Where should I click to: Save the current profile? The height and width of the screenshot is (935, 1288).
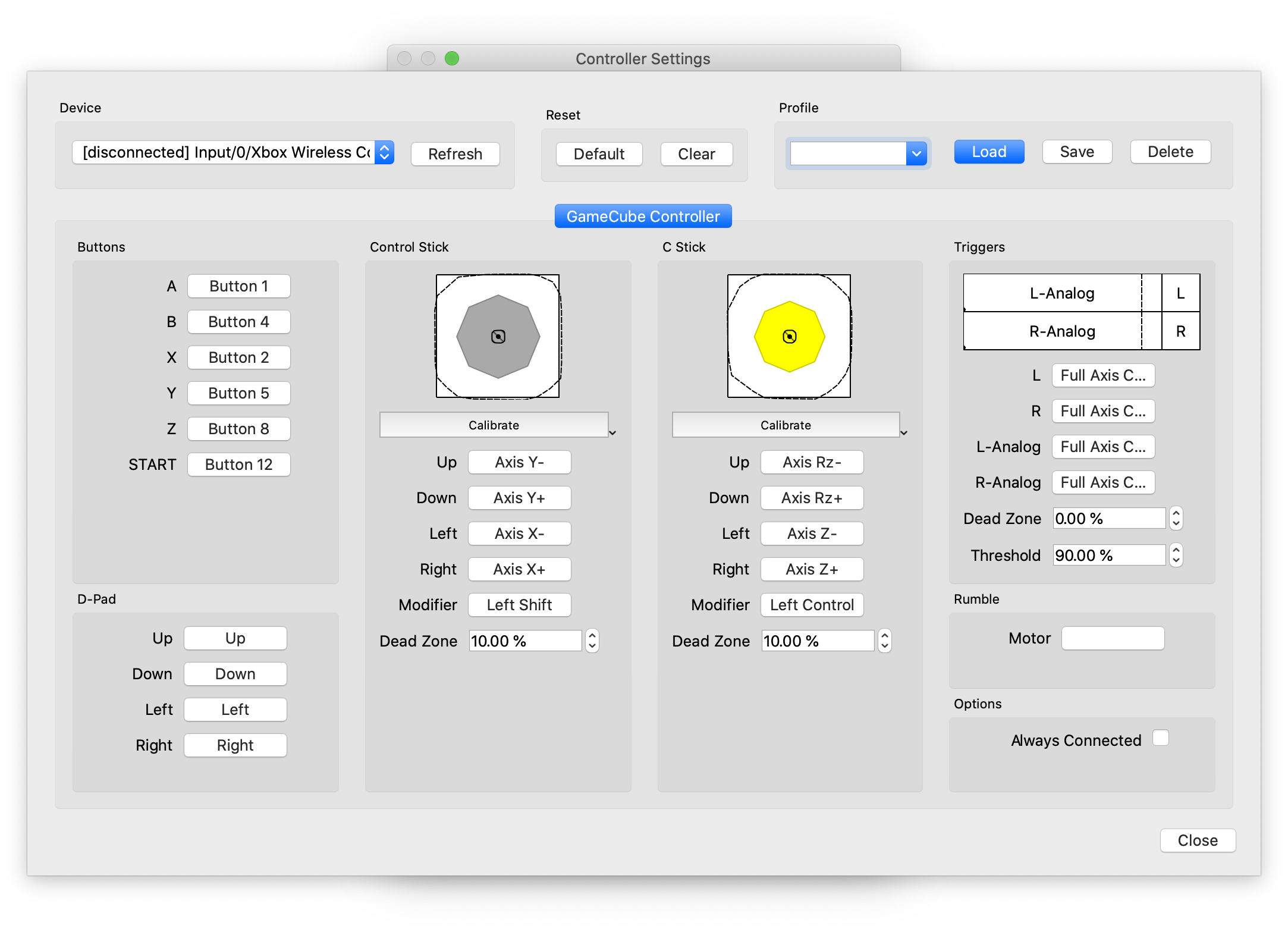click(x=1076, y=152)
